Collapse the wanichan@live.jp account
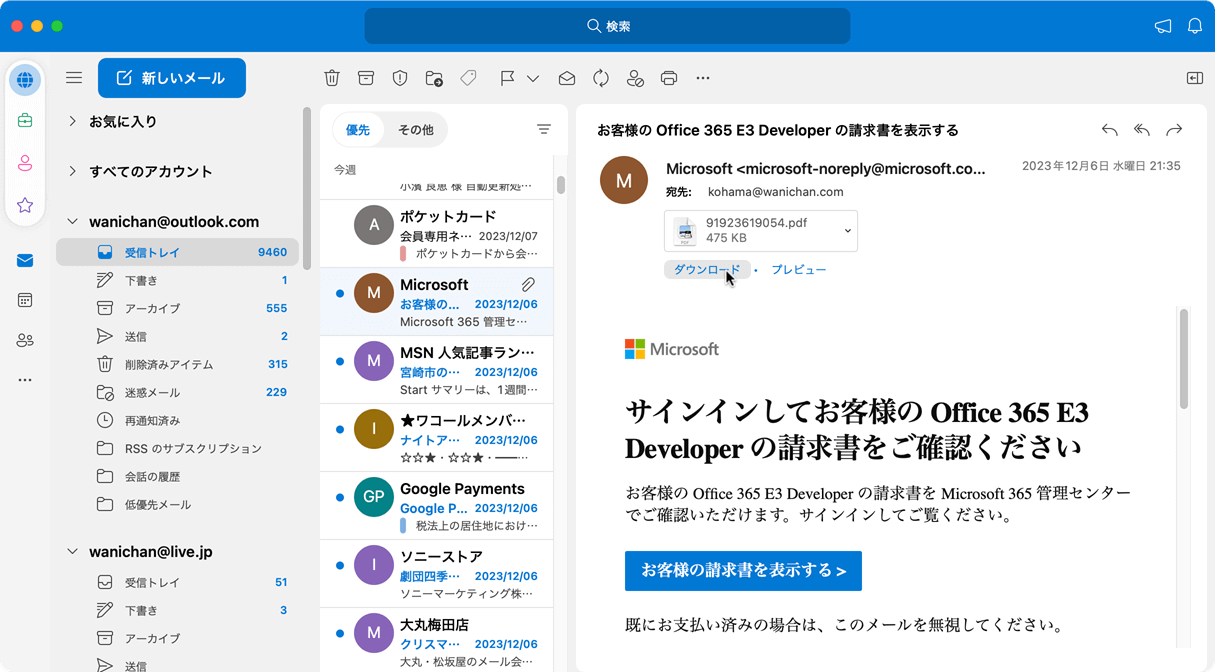The image size is (1215, 672). pos(72,552)
